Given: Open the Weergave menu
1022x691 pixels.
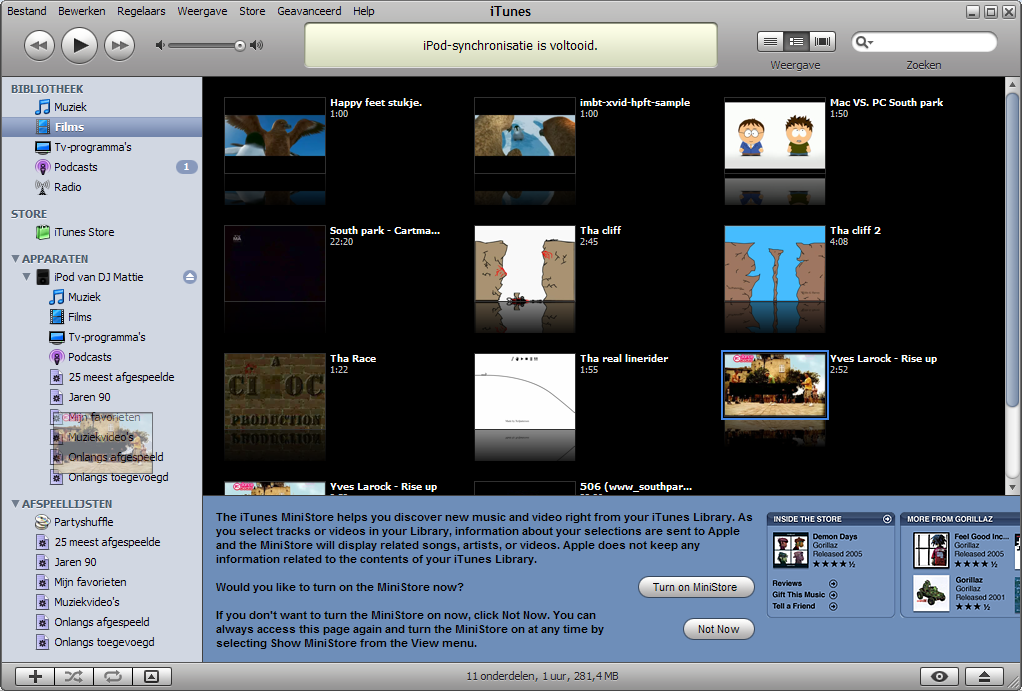Looking at the screenshot, I should pyautogui.click(x=202, y=11).
